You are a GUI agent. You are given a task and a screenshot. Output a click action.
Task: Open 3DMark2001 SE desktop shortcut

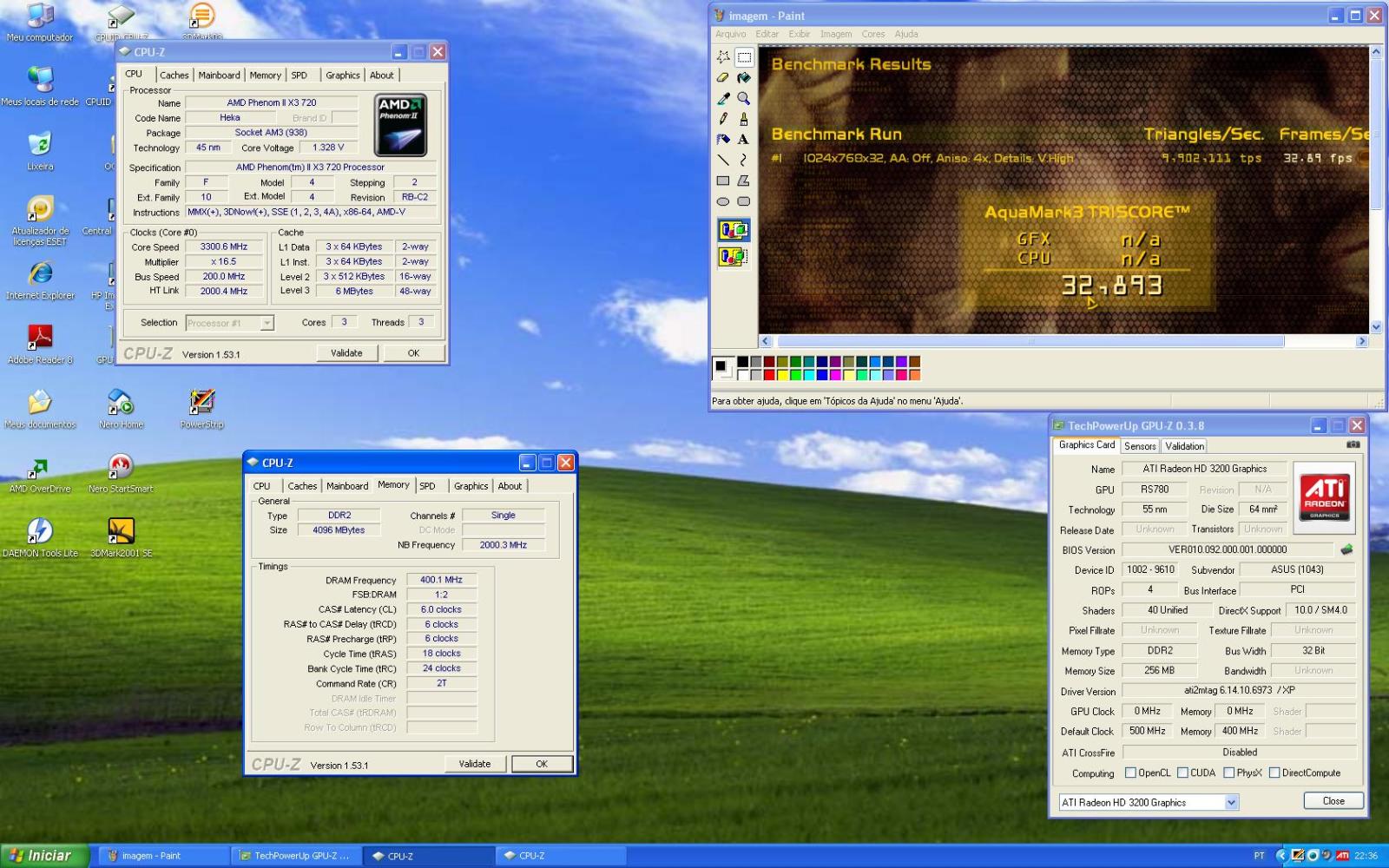(122, 537)
